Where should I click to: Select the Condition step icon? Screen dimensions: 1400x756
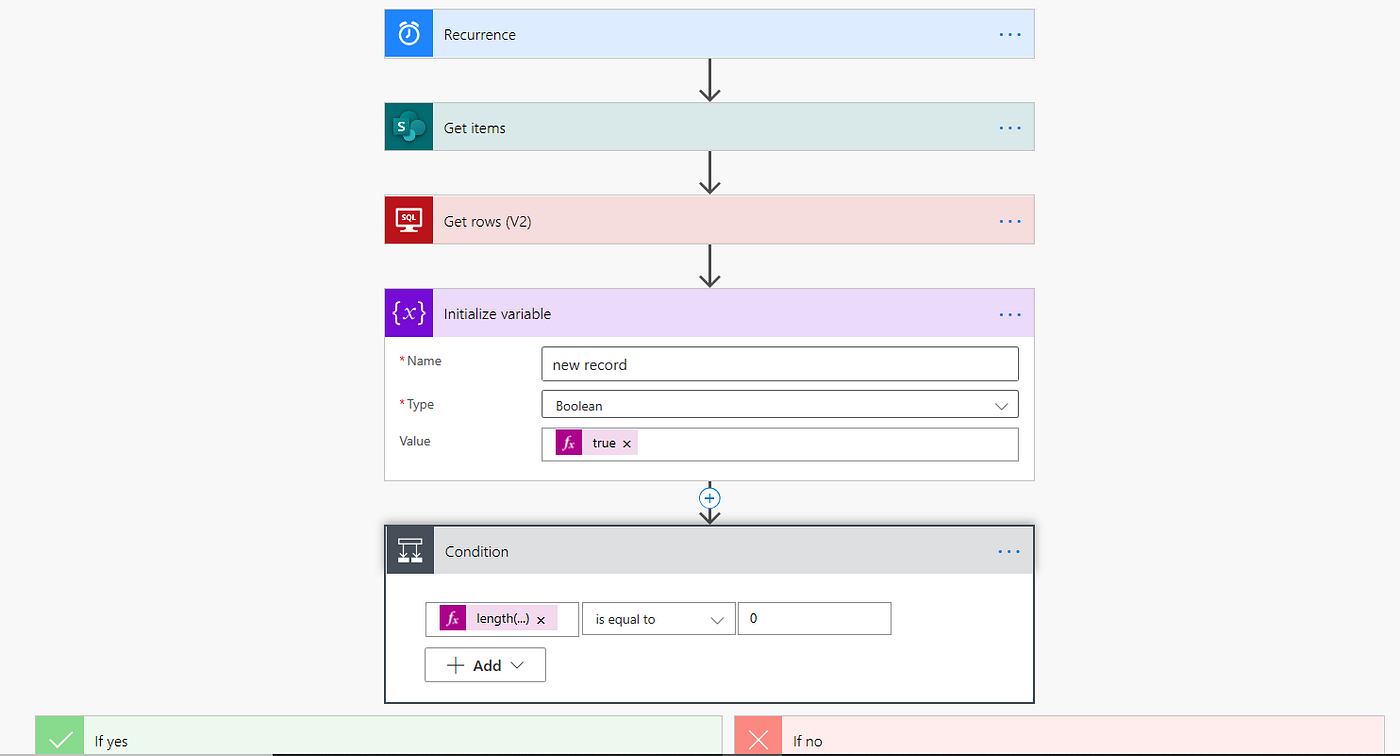point(409,549)
